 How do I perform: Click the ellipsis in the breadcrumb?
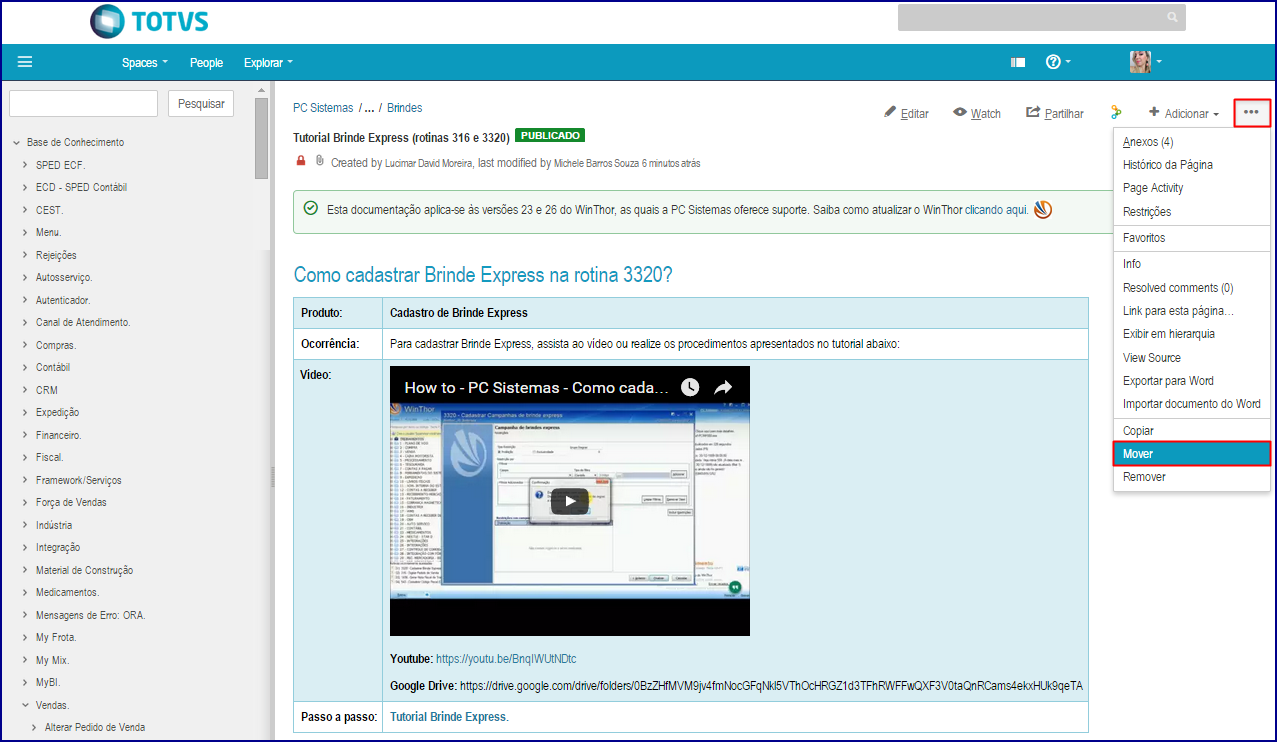click(x=369, y=108)
